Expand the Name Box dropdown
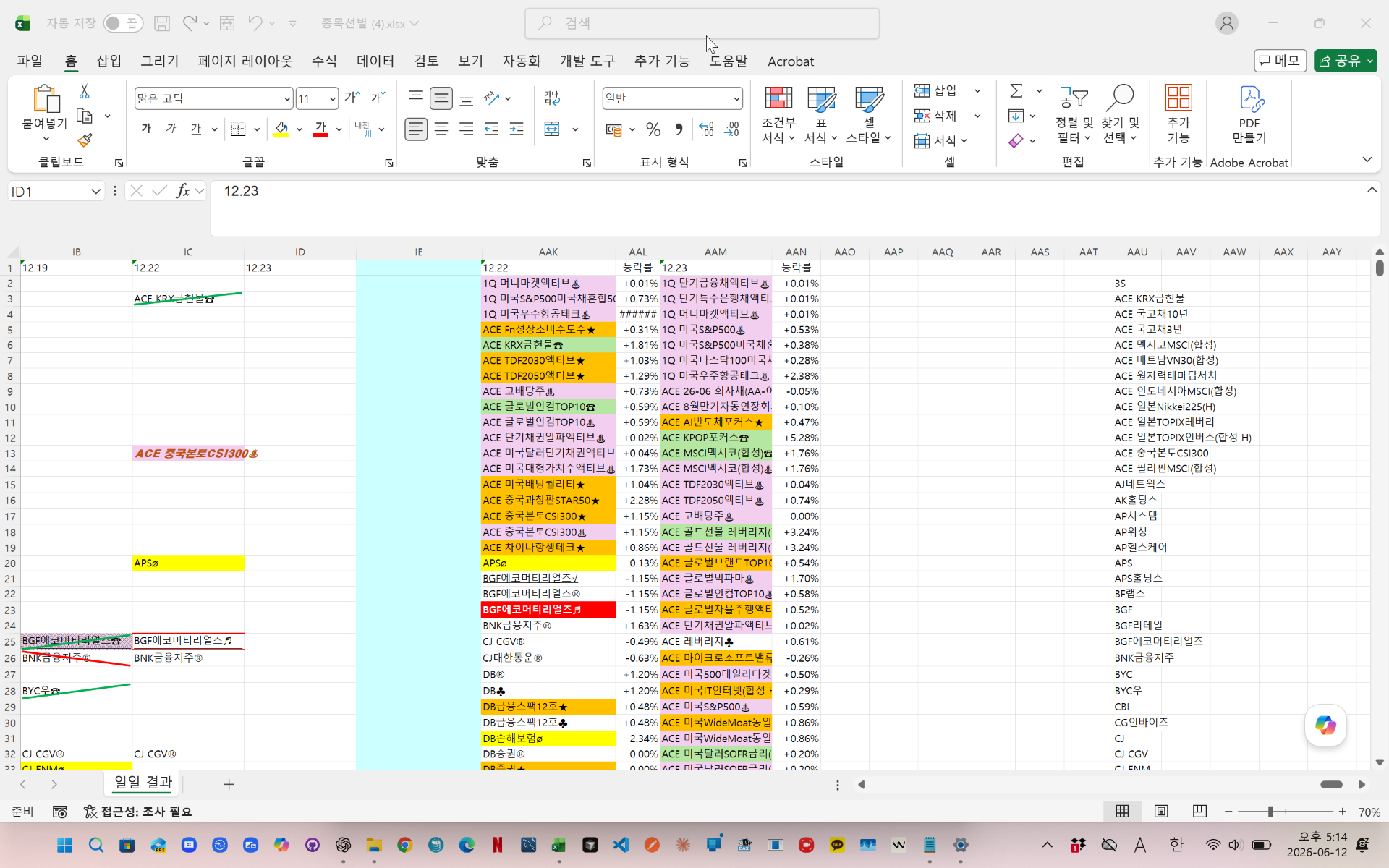1389x868 pixels. coord(95,191)
